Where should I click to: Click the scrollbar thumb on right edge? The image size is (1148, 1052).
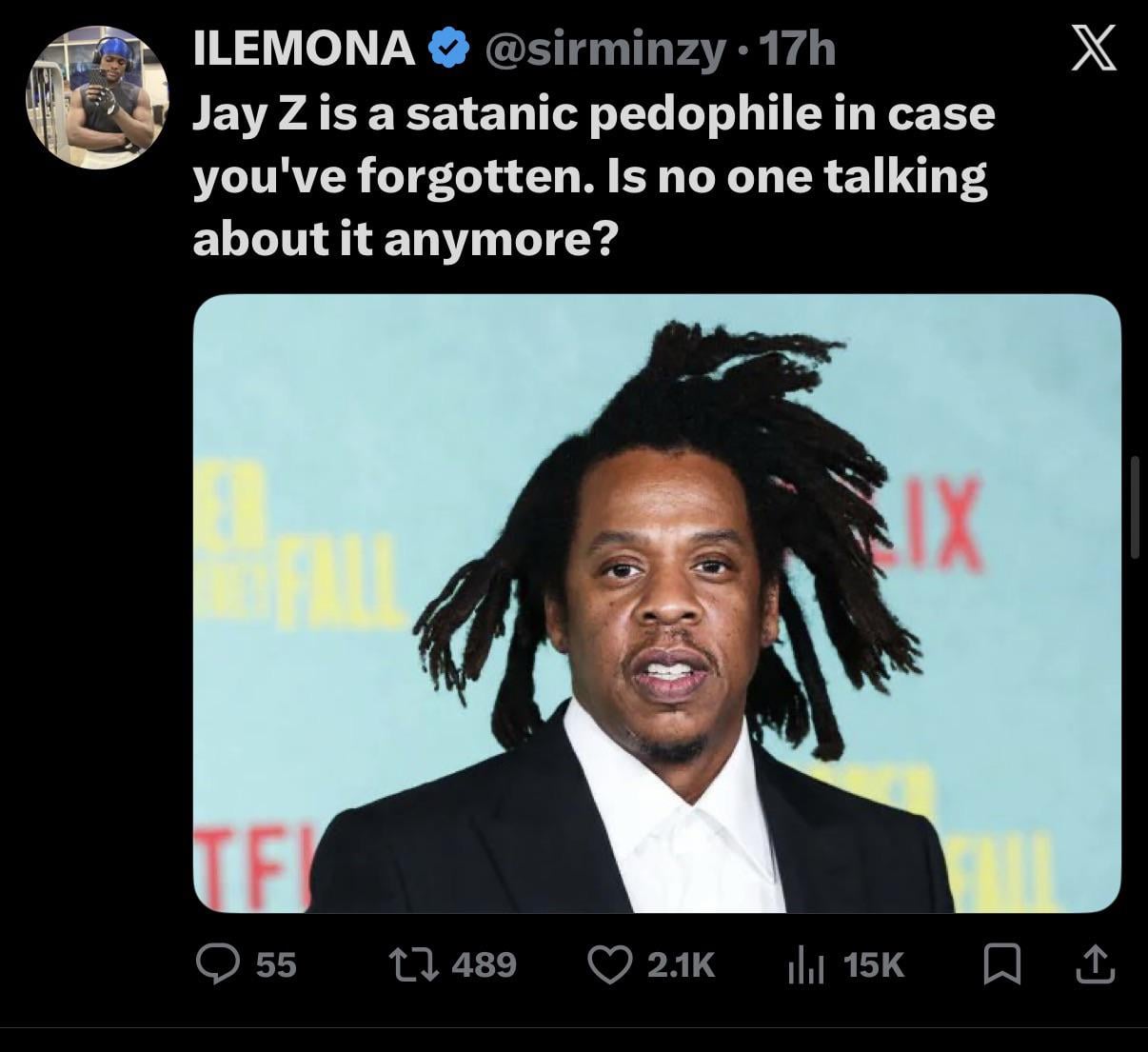click(x=1135, y=506)
